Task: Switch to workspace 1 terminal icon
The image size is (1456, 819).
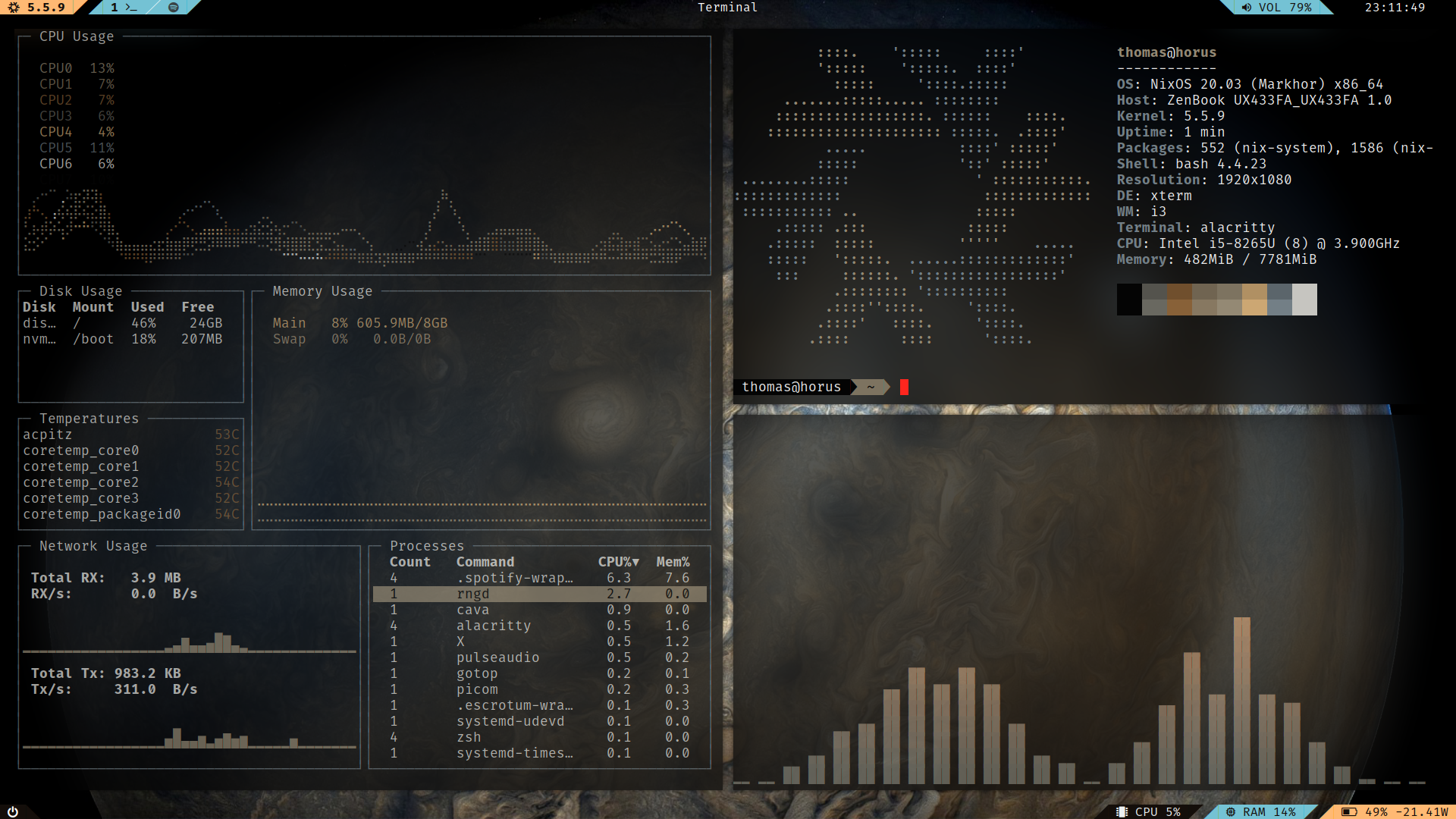Action: click(124, 8)
